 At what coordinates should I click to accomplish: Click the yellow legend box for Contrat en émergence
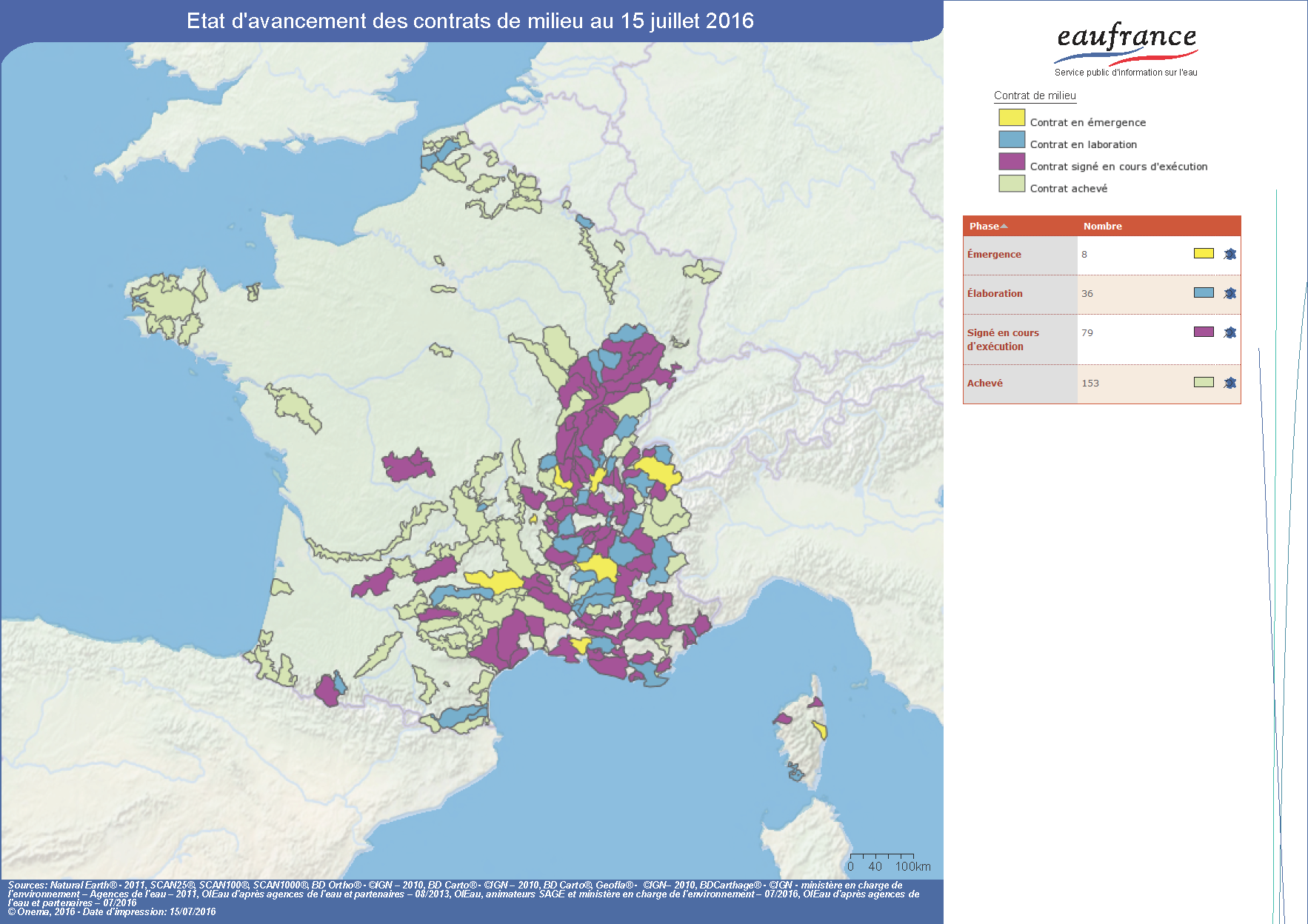tap(1012, 117)
